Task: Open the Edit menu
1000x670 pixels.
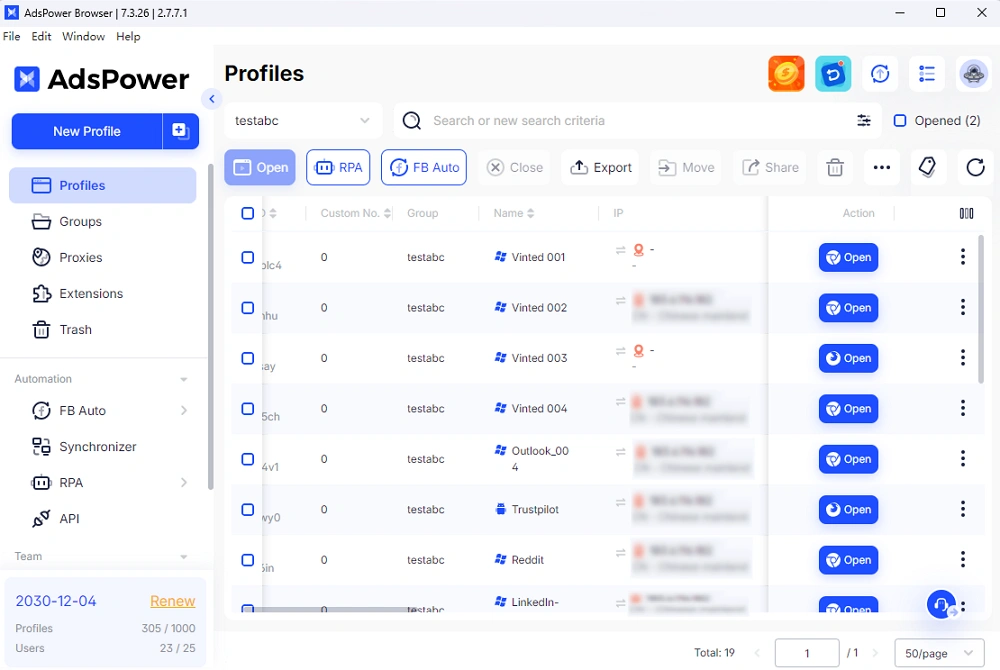Action: point(41,36)
